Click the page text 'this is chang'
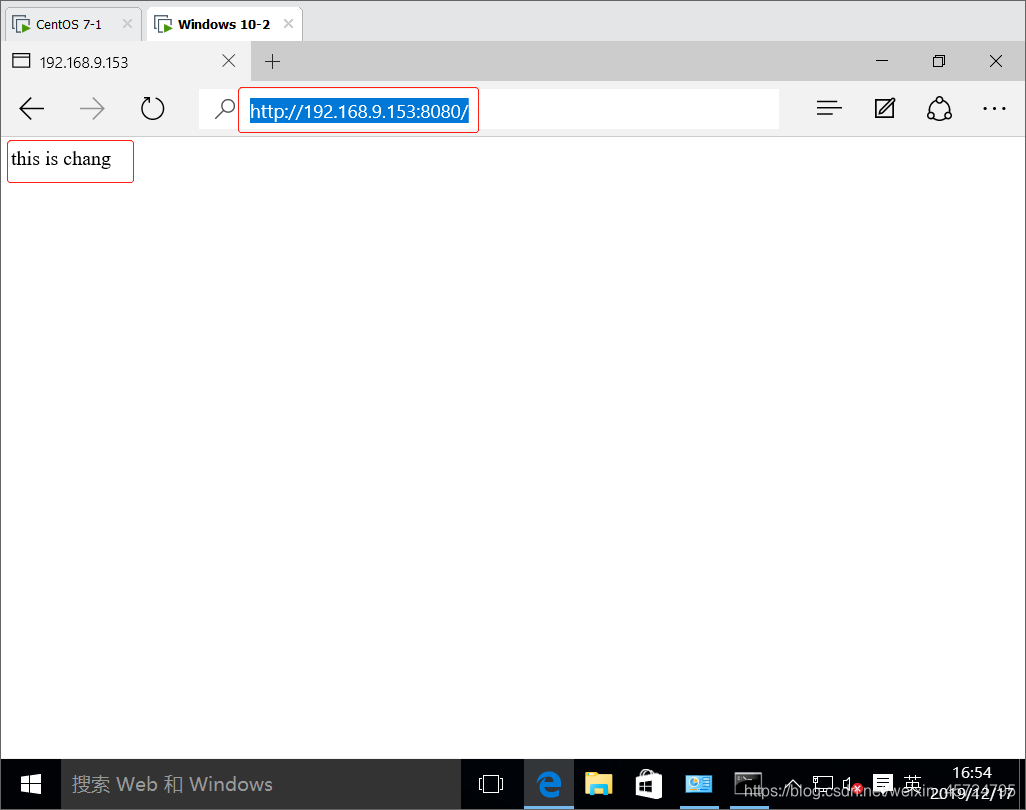The image size is (1026, 810). click(x=61, y=159)
